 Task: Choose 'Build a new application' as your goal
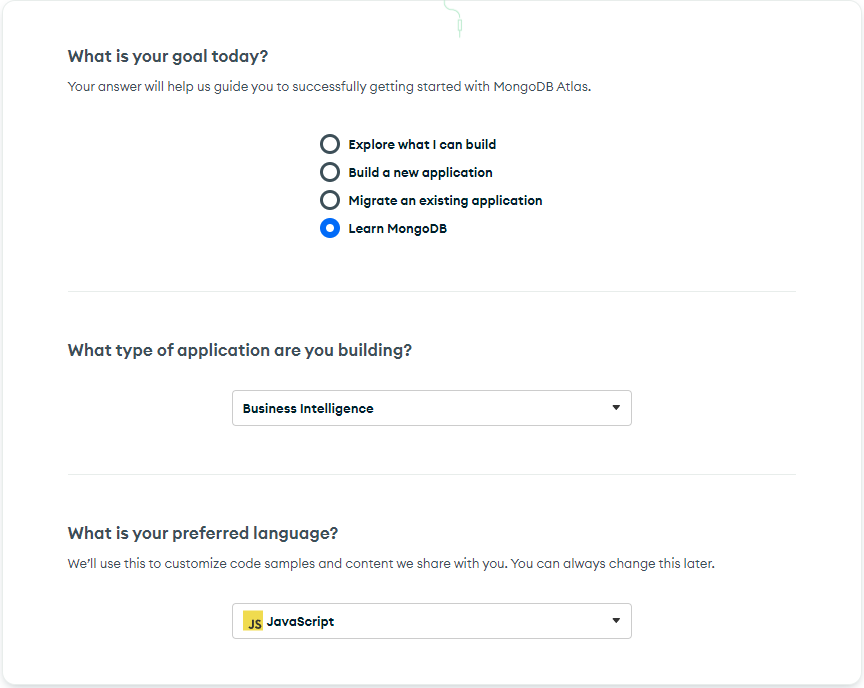tap(330, 172)
